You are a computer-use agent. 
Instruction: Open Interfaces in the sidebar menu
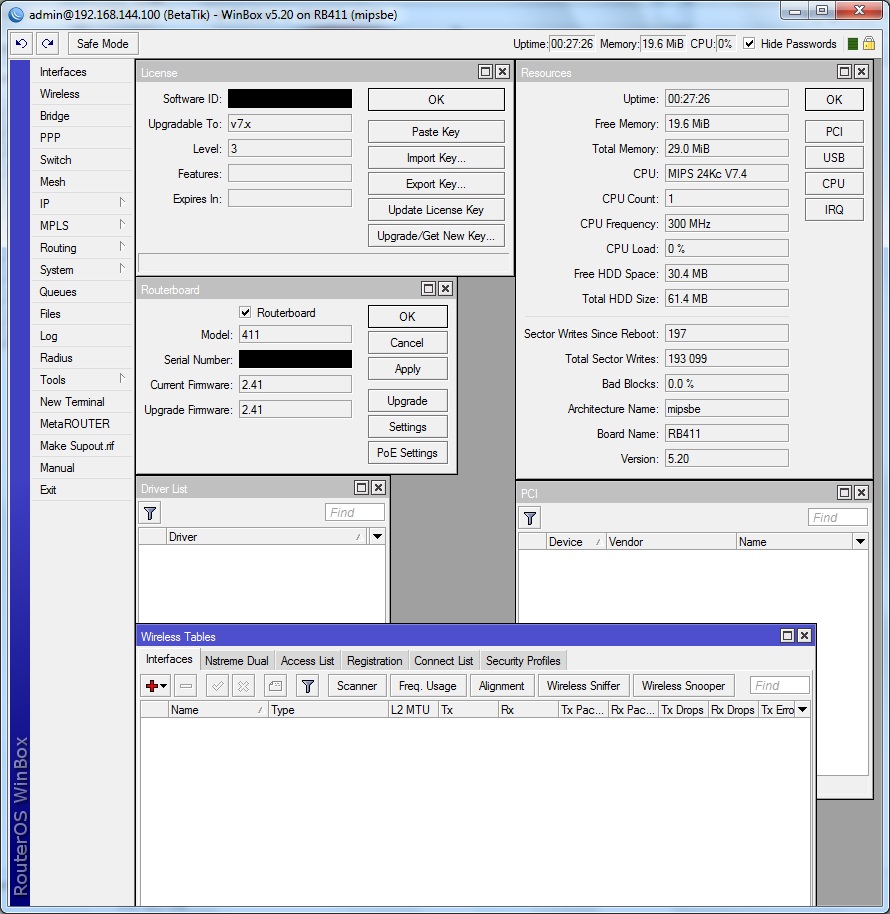tap(63, 72)
